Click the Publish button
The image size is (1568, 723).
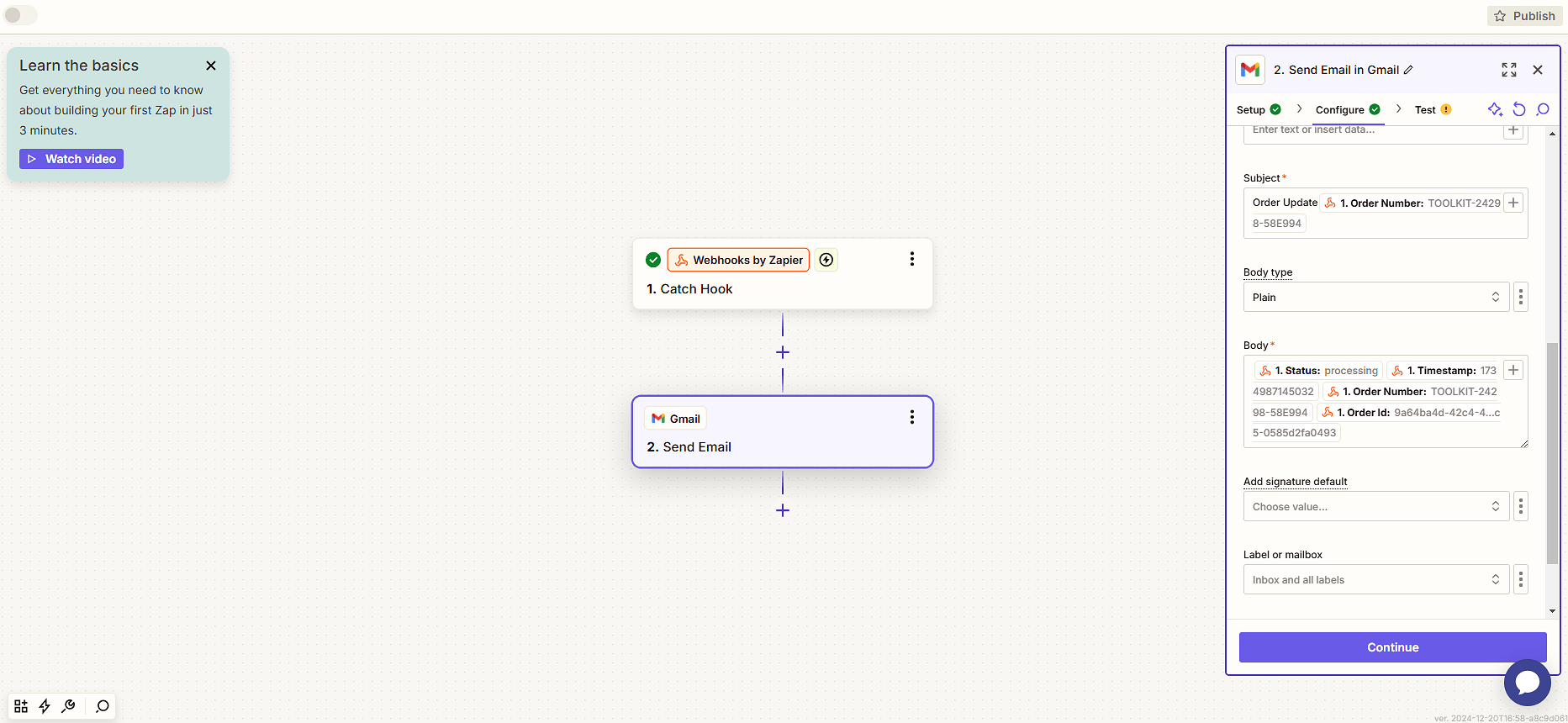pos(1524,16)
